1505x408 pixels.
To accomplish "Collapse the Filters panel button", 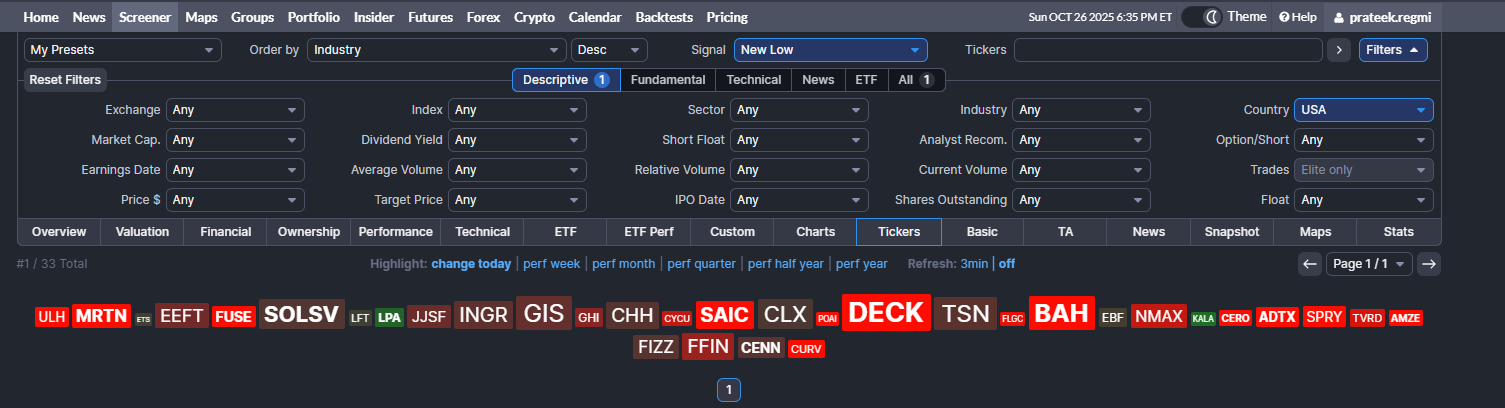I will (x=1393, y=50).
